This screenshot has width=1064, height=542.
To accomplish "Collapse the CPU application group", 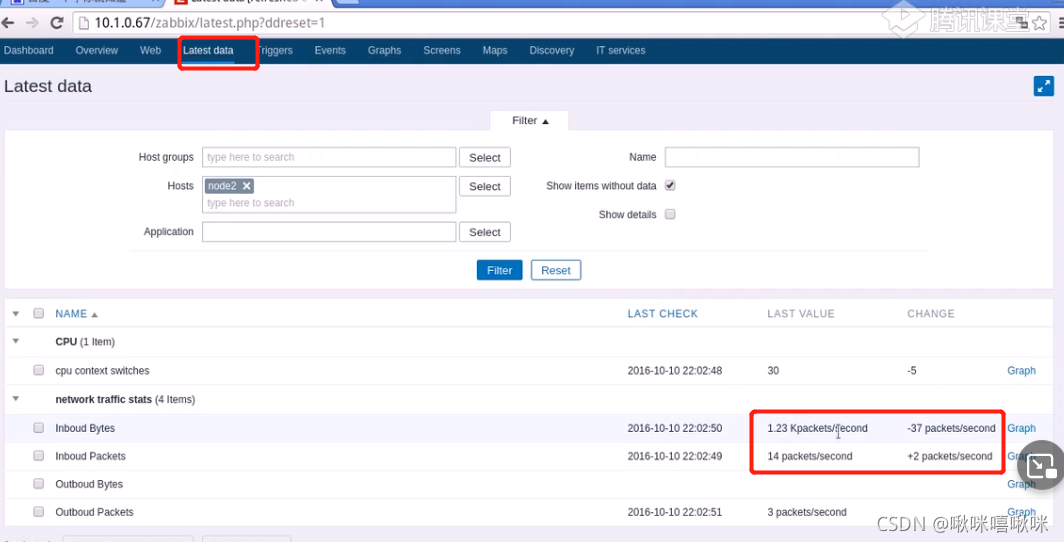I will pos(16,341).
